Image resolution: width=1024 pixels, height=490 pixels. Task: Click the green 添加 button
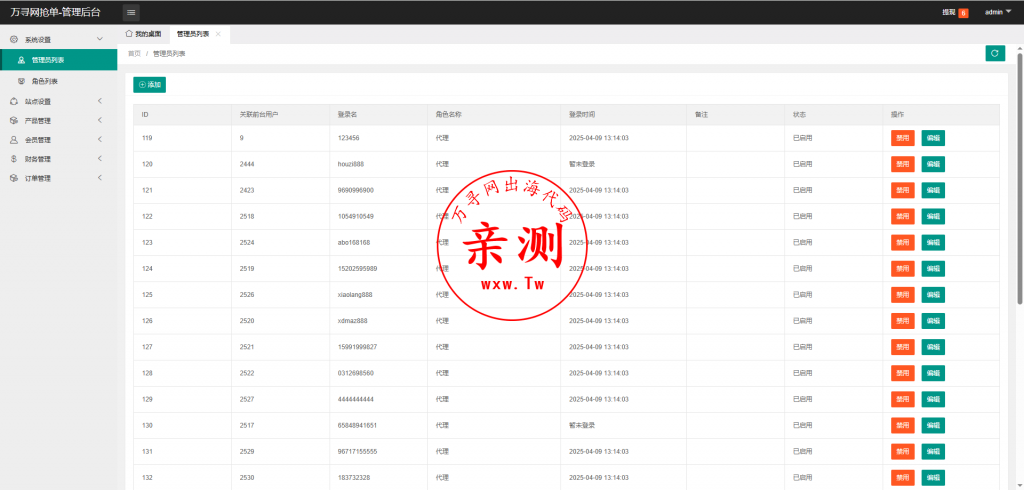pyautogui.click(x=150, y=85)
